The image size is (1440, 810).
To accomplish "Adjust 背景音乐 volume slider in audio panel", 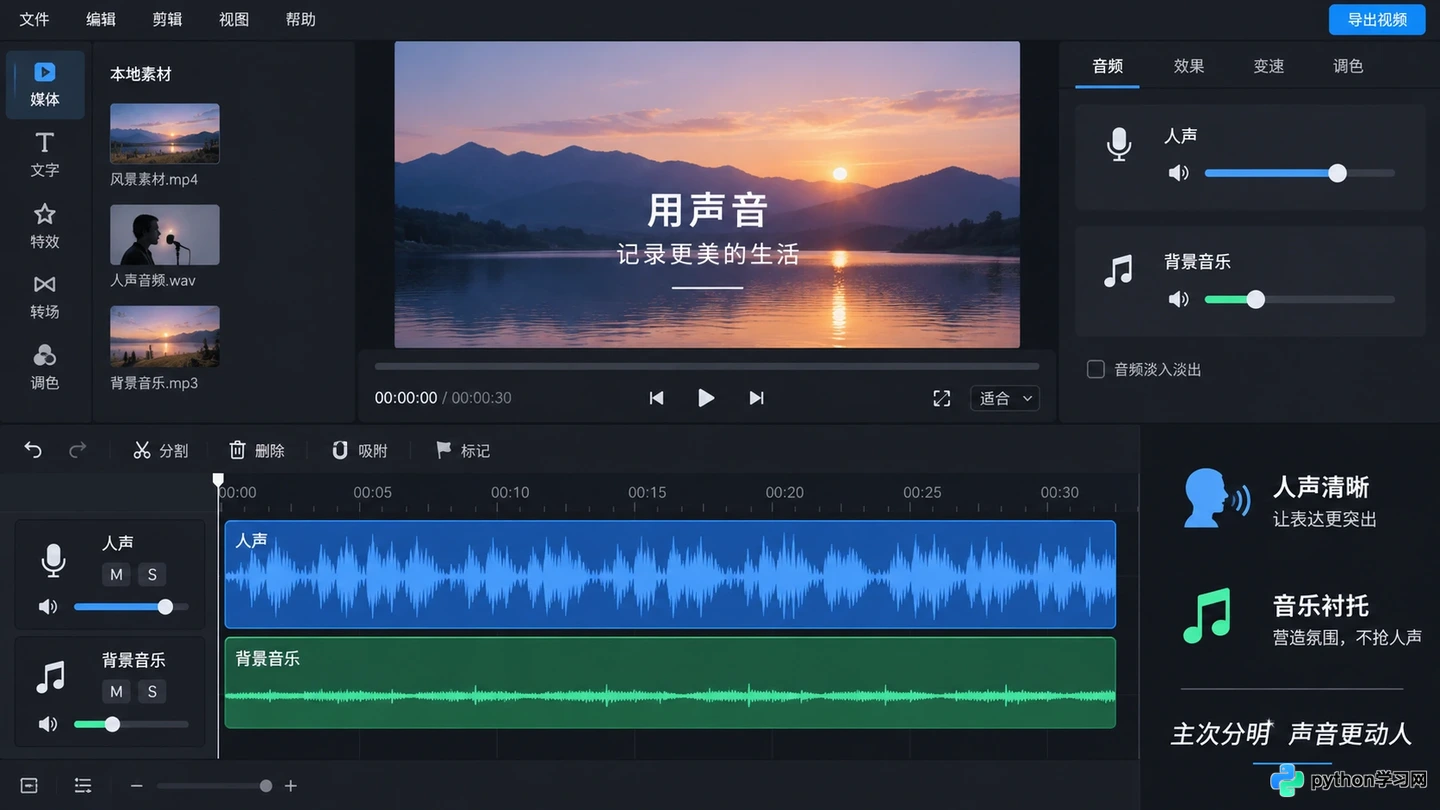I will pos(1299,299).
